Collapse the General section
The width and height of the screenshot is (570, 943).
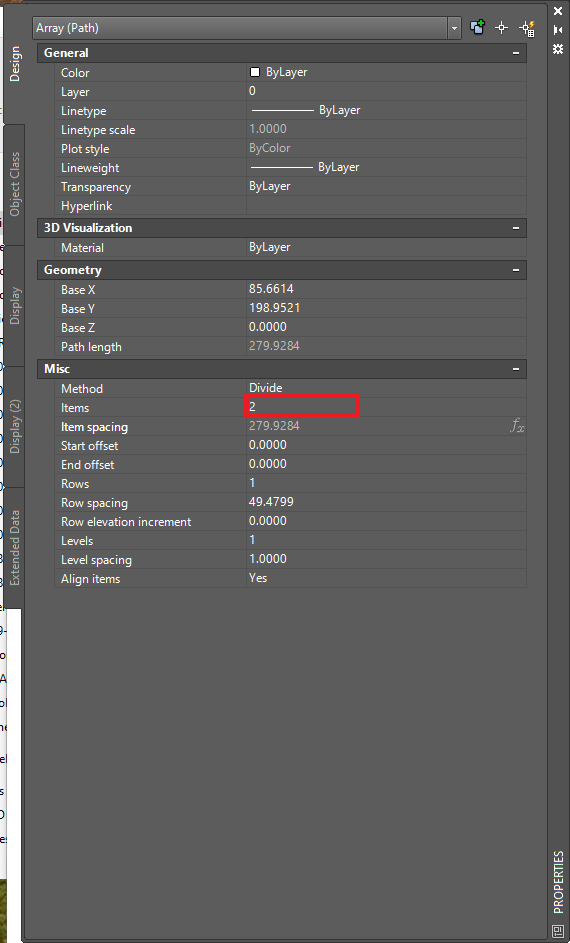click(516, 53)
